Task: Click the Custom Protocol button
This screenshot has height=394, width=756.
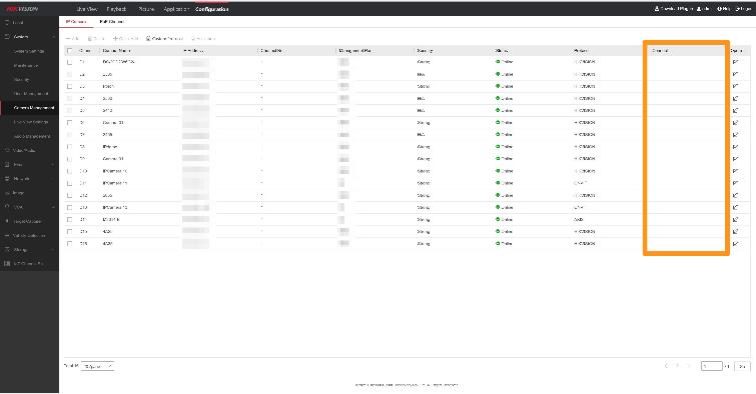Action: (x=164, y=38)
